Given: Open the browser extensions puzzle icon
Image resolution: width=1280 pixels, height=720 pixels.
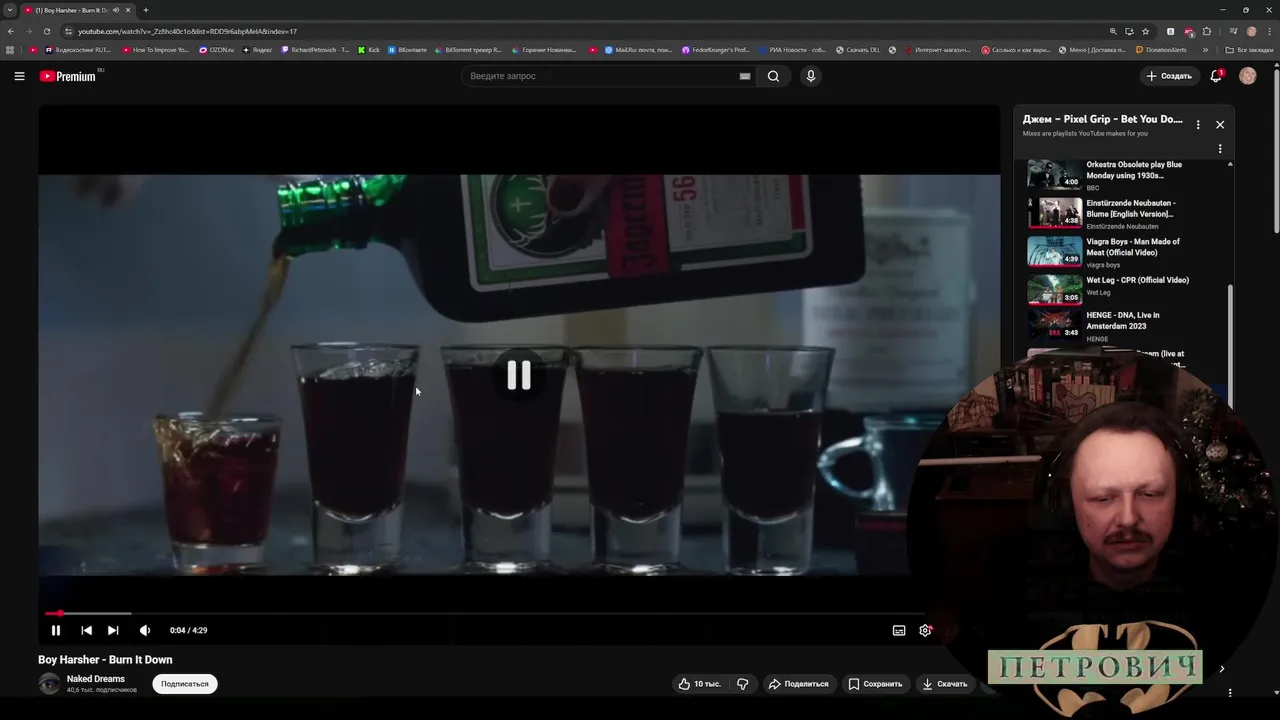Looking at the screenshot, I should click(1207, 31).
